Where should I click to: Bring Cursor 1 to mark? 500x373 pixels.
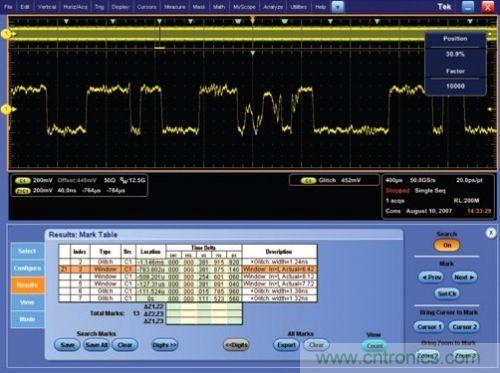click(x=429, y=327)
